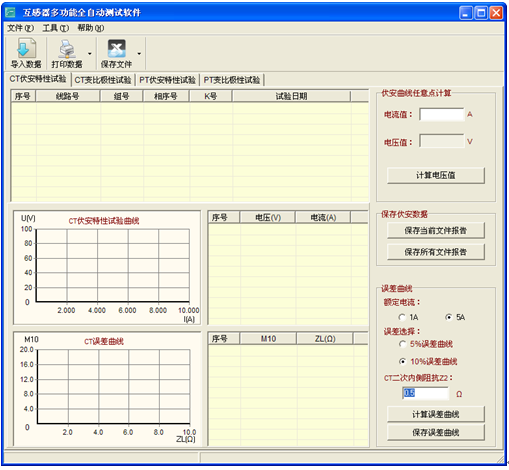Click the CT二次内侧阻抗Z2 input field
Screen dimensions: 509x470
tap(425, 393)
